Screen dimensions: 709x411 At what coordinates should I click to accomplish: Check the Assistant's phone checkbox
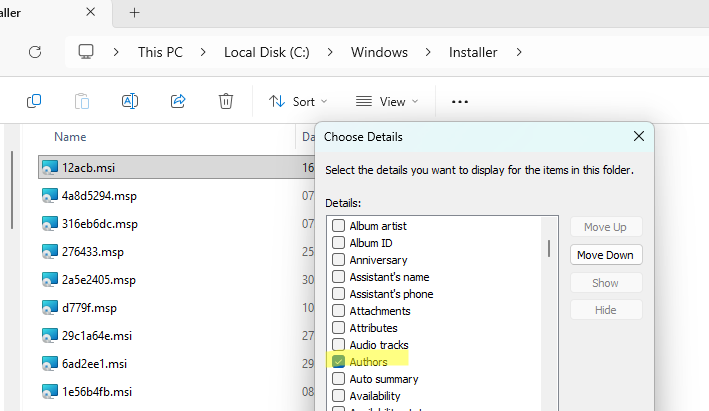[x=338, y=294]
